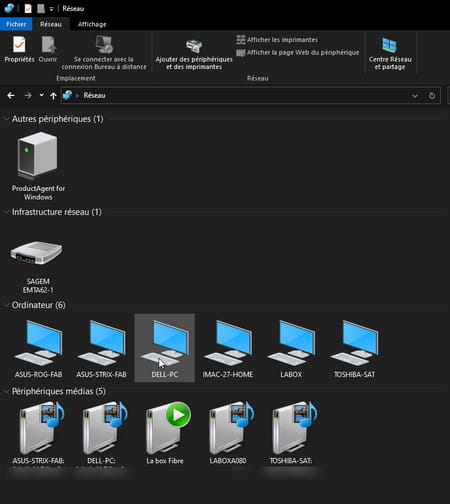Click quick access toolbar properties icon
450x504 pixels.
pos(28,8)
